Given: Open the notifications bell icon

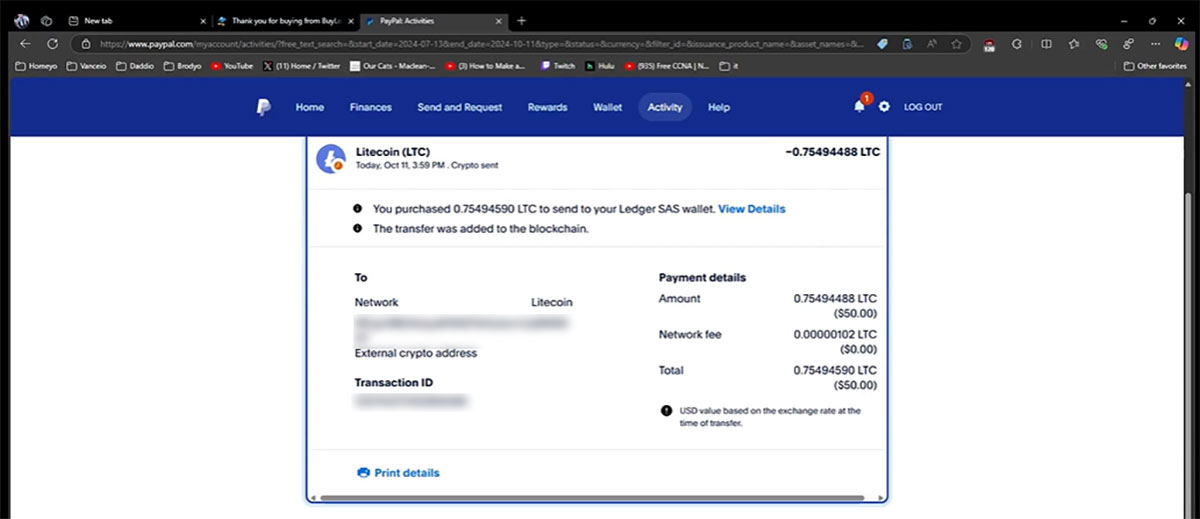Looking at the screenshot, I should (x=859, y=106).
